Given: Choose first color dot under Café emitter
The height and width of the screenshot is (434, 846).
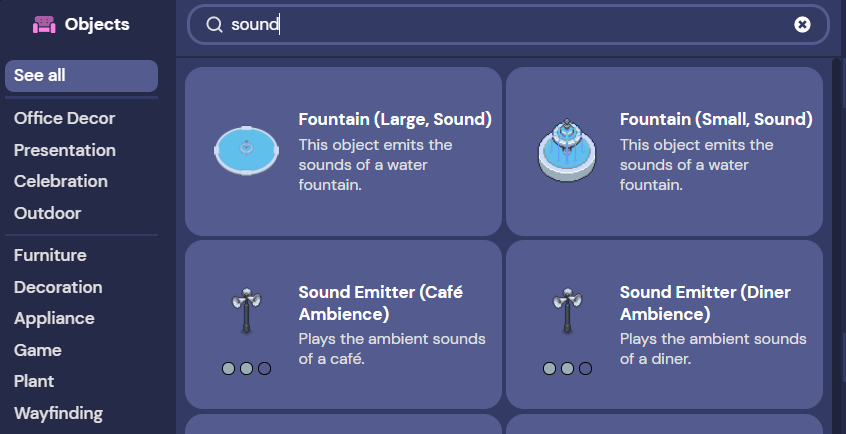Looking at the screenshot, I should (229, 369).
